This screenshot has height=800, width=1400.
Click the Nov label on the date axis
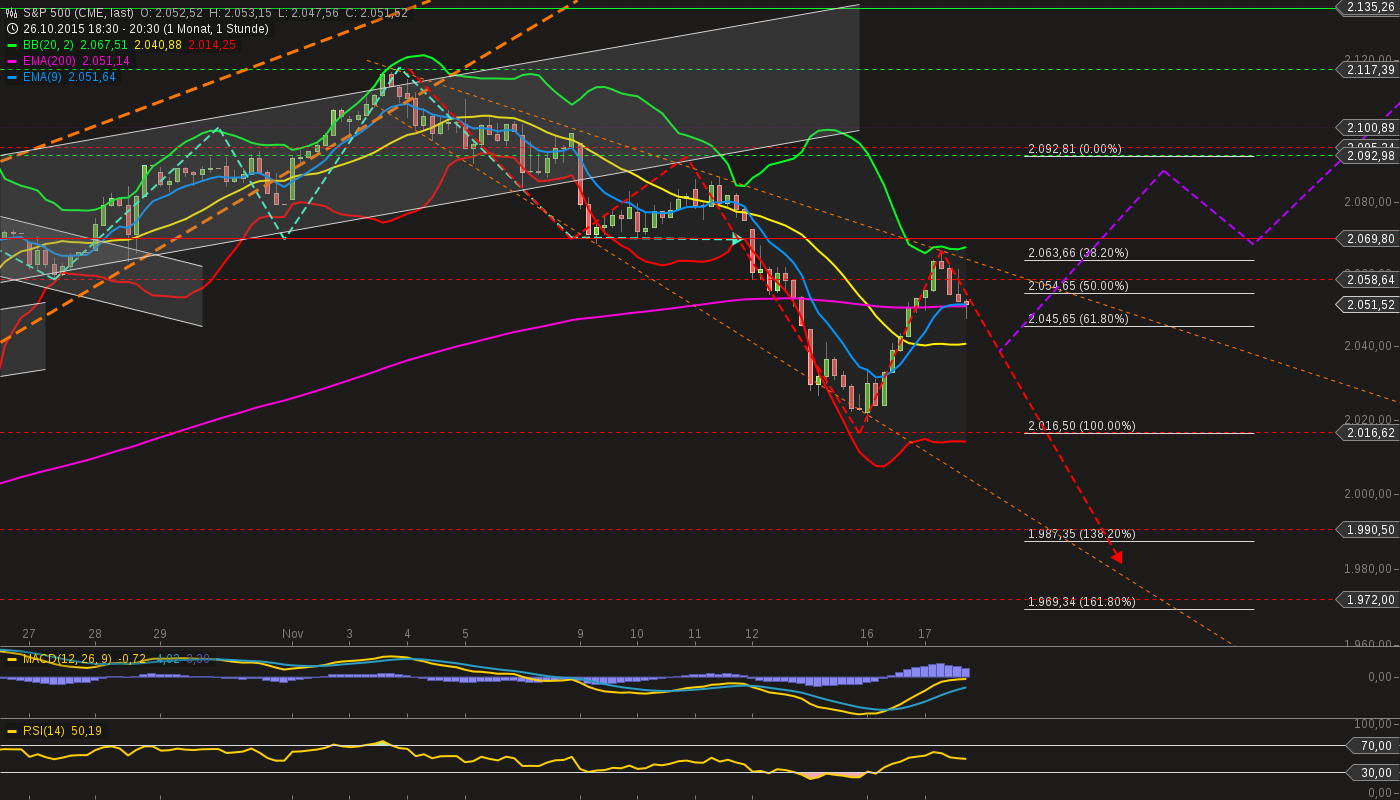292,634
